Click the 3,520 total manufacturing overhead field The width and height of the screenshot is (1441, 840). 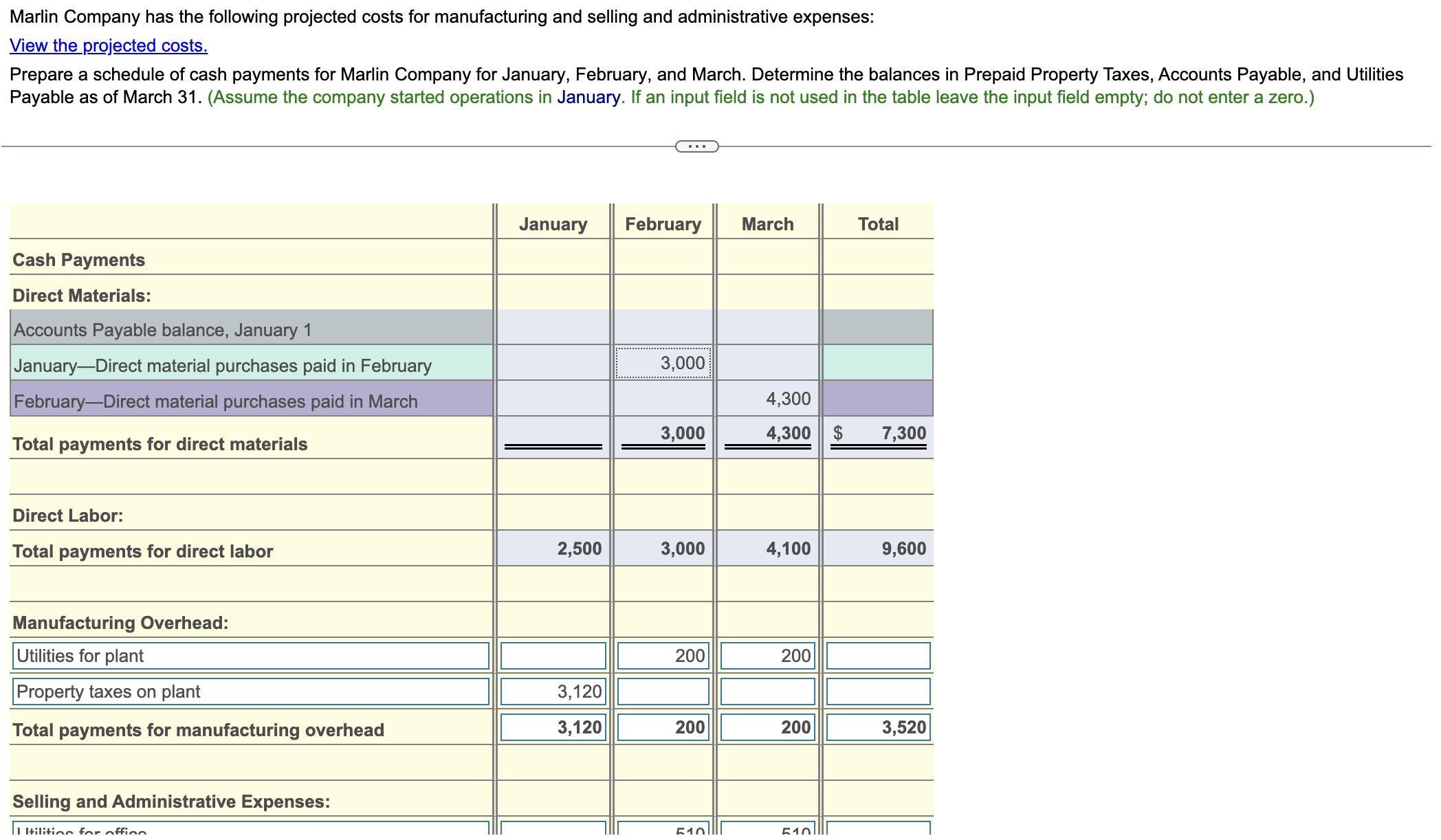pos(878,727)
